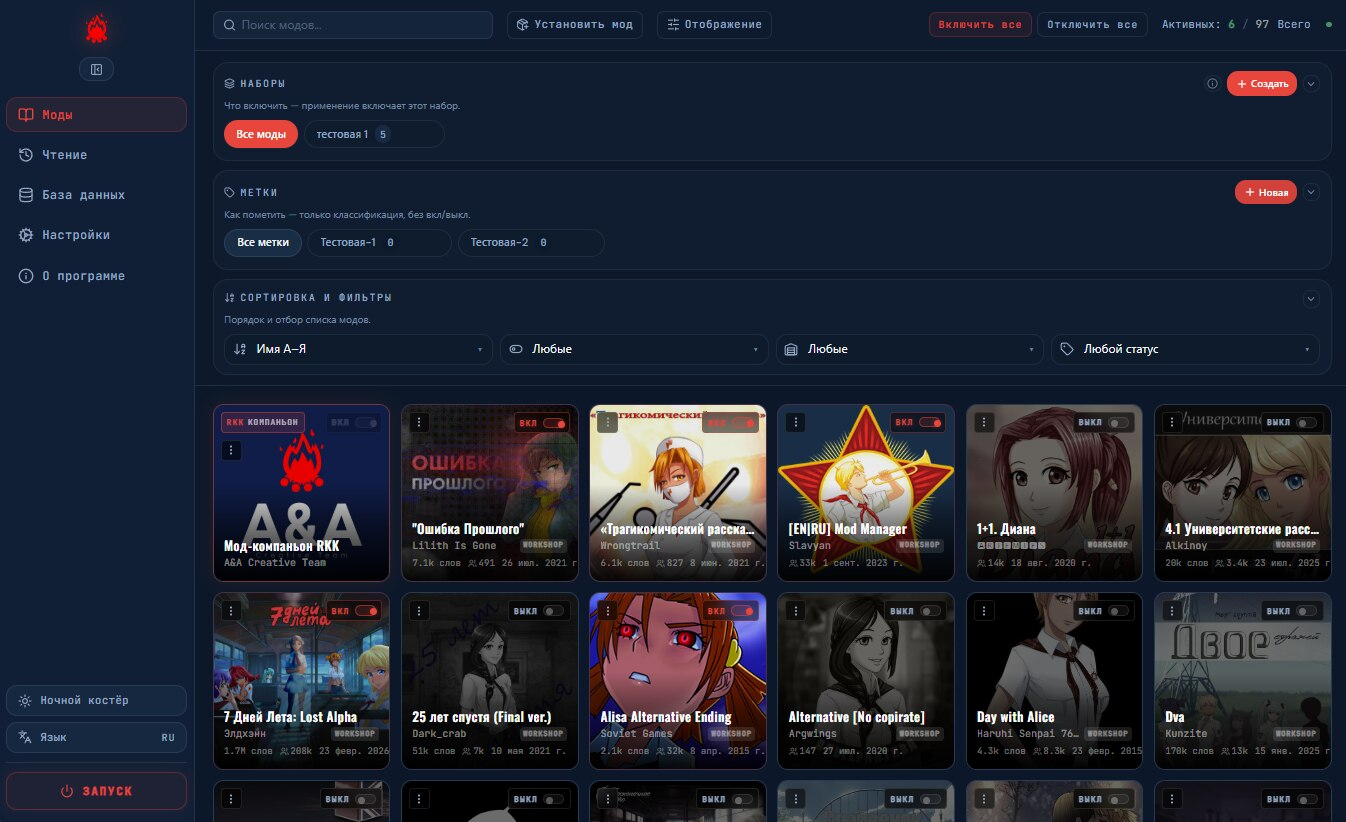Click the three-dot icon on «Трагикомический расска...» card

tap(608, 422)
